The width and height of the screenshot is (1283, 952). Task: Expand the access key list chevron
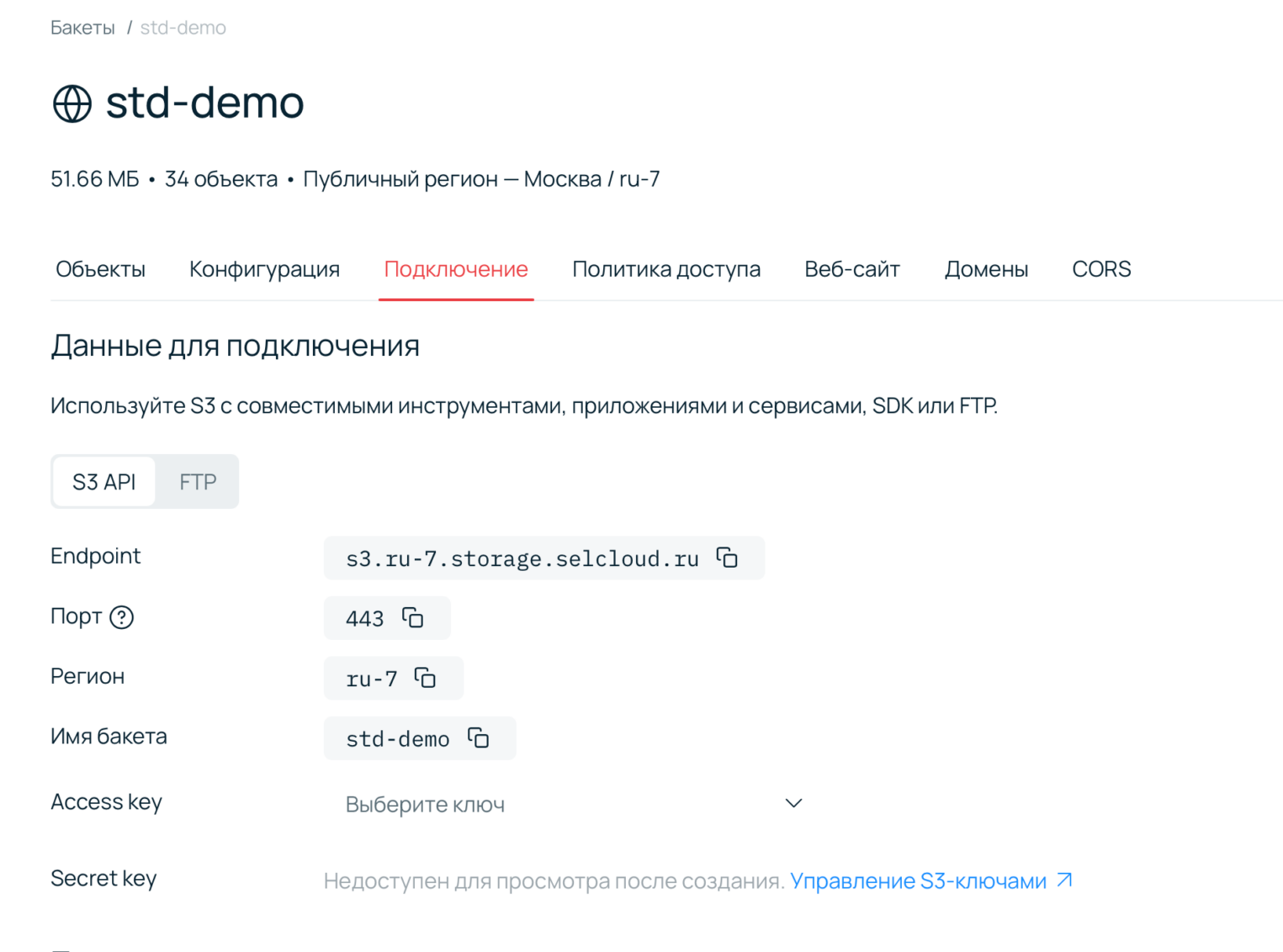pyautogui.click(x=793, y=803)
